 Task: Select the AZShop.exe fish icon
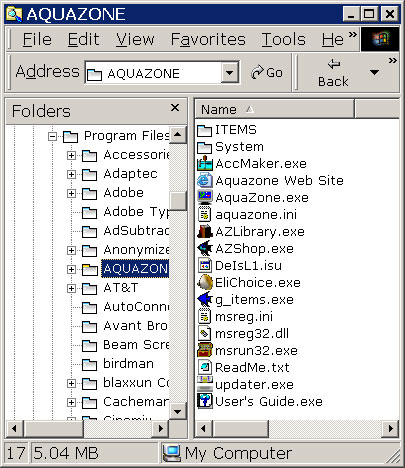point(205,248)
